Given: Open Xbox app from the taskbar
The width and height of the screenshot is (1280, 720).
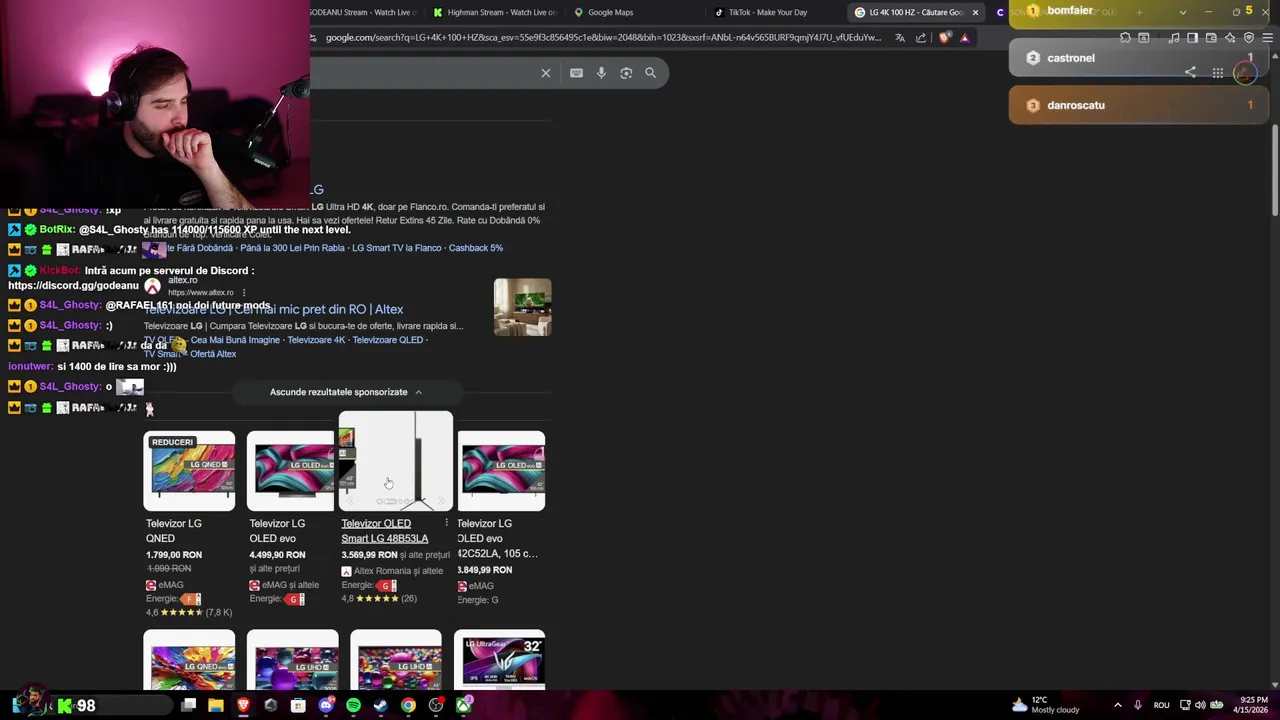Looking at the screenshot, I should [464, 705].
